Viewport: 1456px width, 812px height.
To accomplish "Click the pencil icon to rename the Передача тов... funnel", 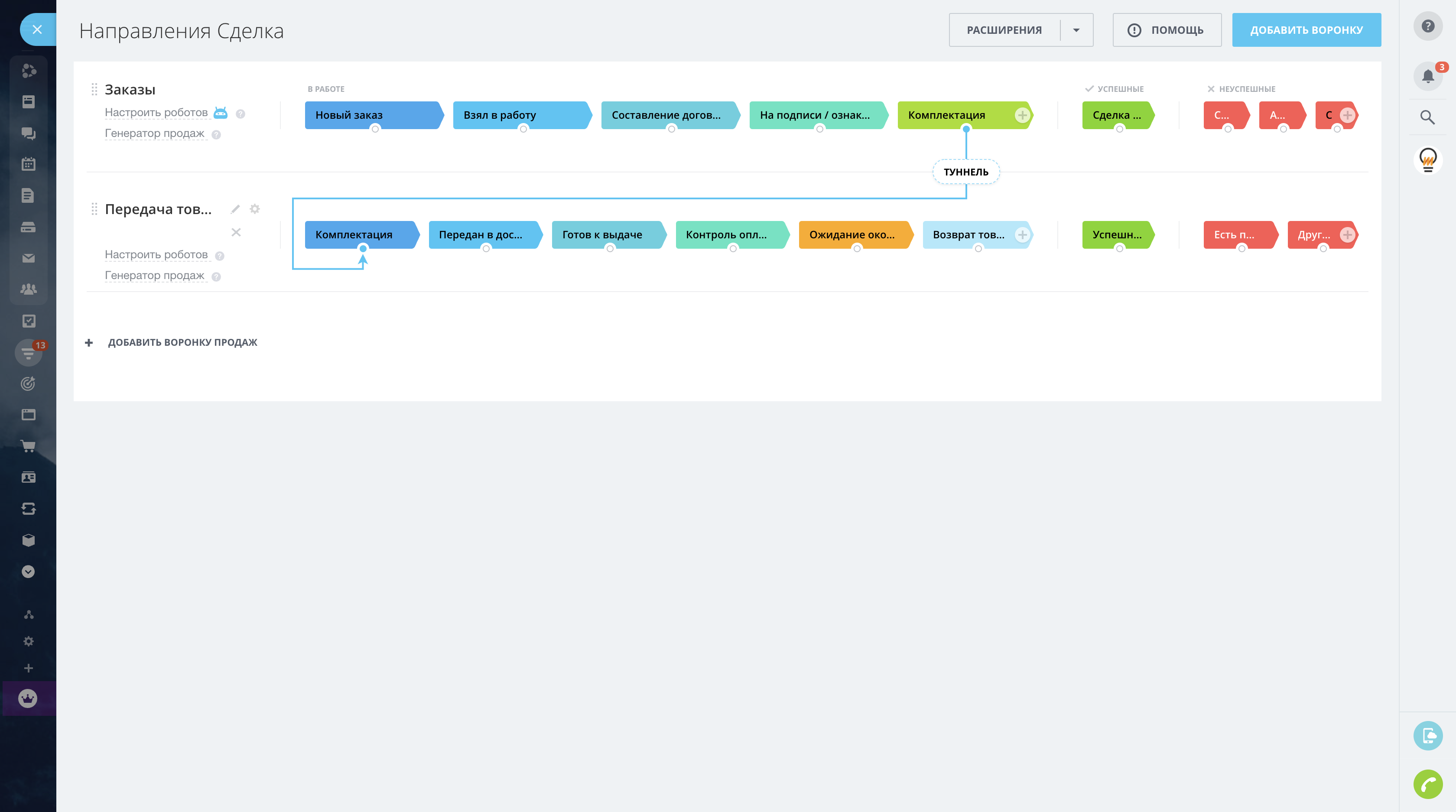I will click(235, 210).
